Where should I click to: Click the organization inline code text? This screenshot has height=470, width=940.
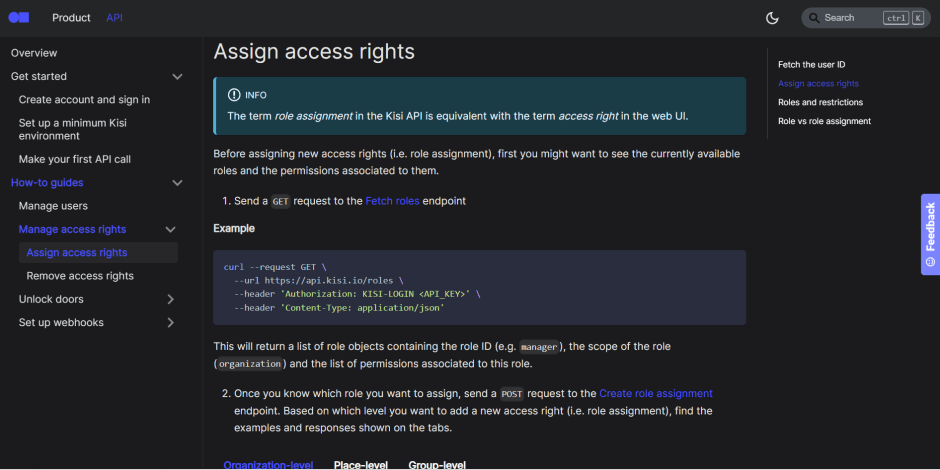[x=250, y=364]
